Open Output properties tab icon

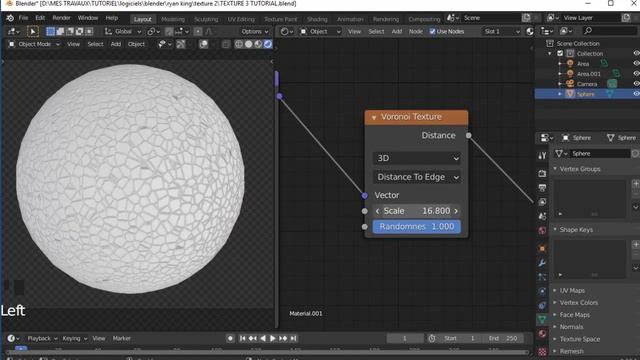coord(542,188)
